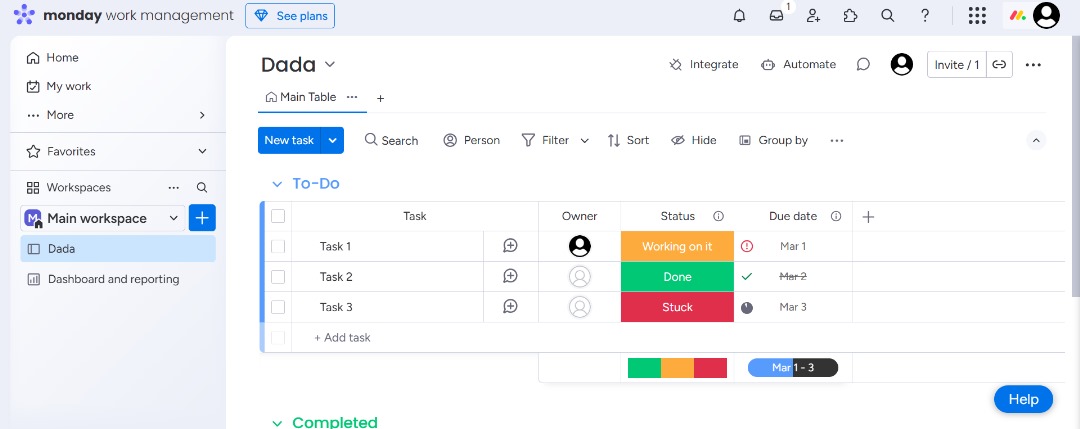This screenshot has height=429, width=1080.
Task: Open the Help button
Action: pyautogui.click(x=1023, y=399)
